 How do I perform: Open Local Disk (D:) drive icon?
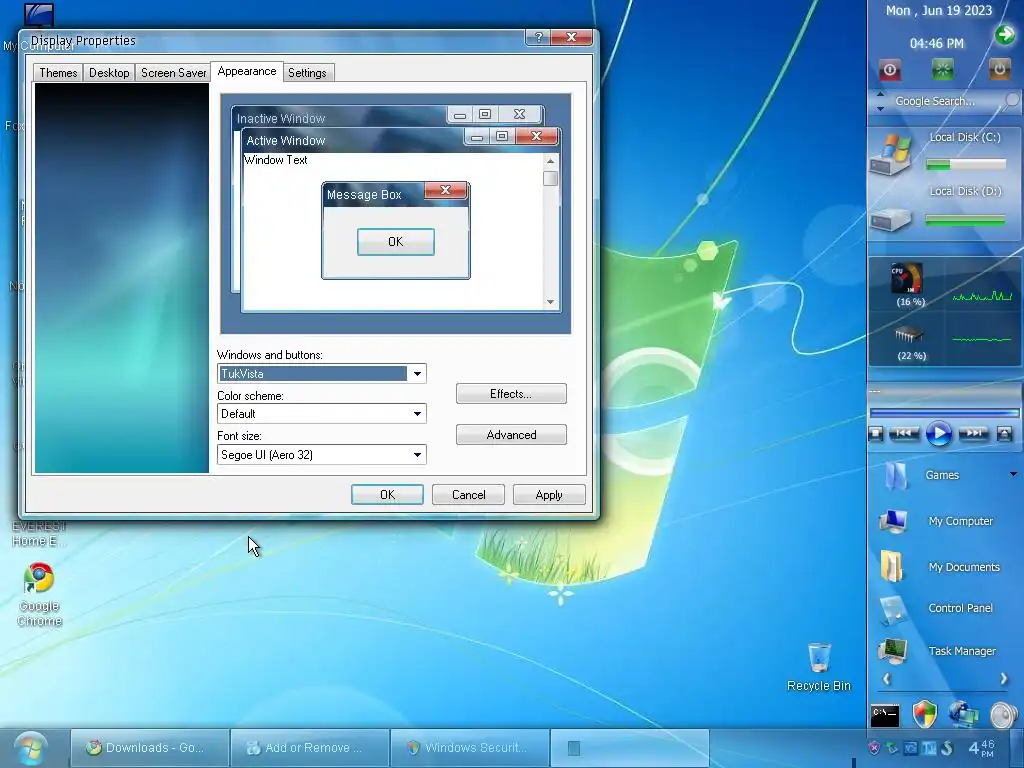coord(891,219)
